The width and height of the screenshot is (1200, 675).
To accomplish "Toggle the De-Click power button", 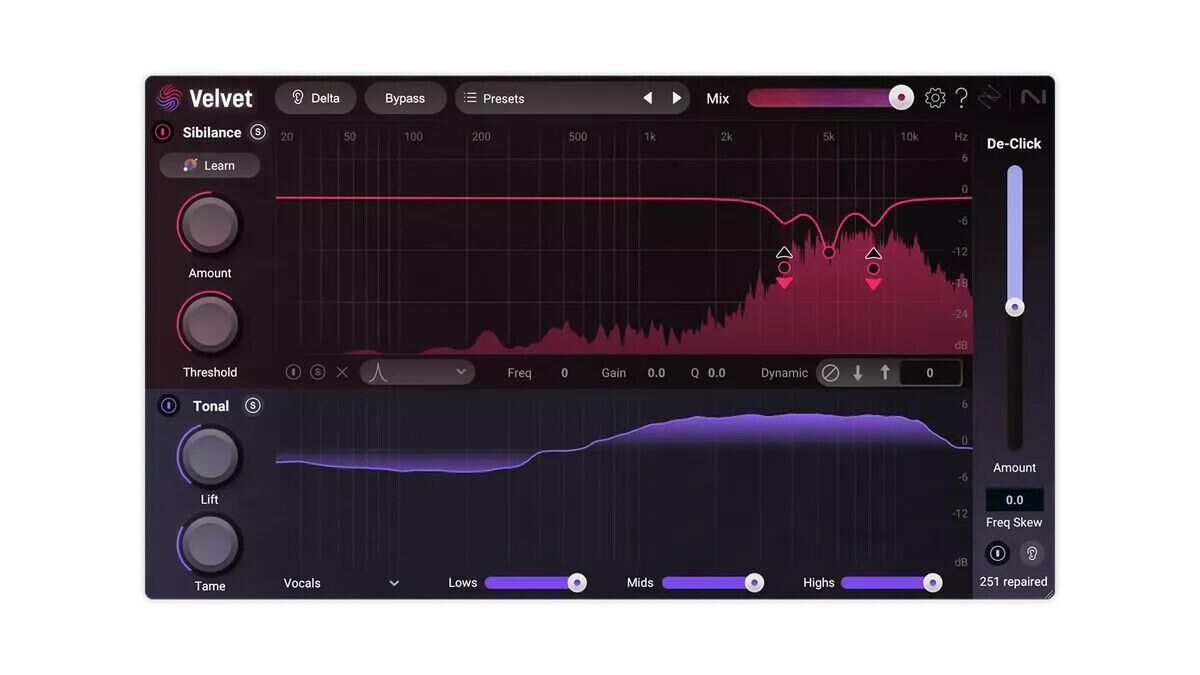I will click(997, 553).
